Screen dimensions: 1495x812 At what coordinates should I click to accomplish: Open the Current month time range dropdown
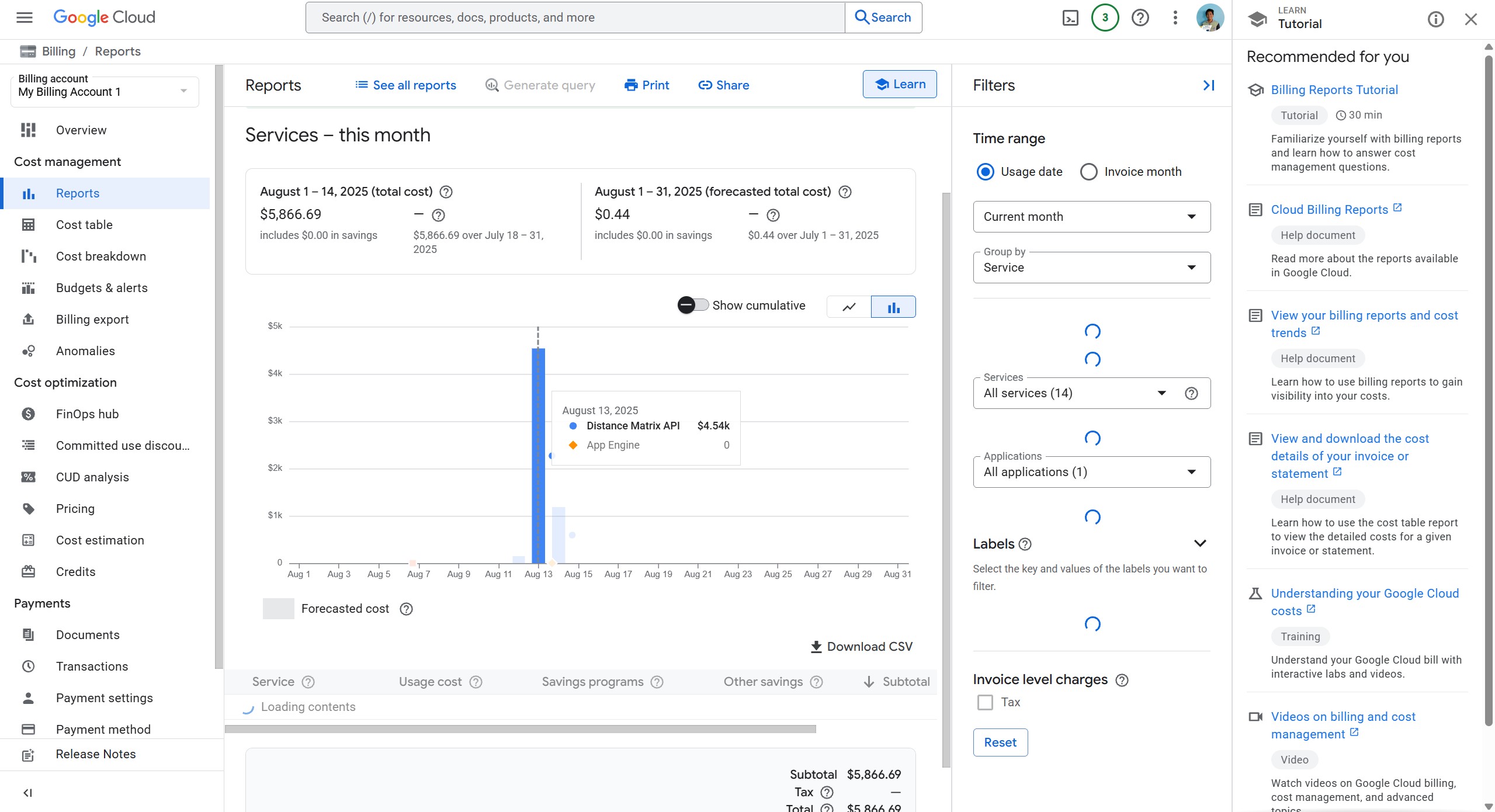click(1091, 217)
